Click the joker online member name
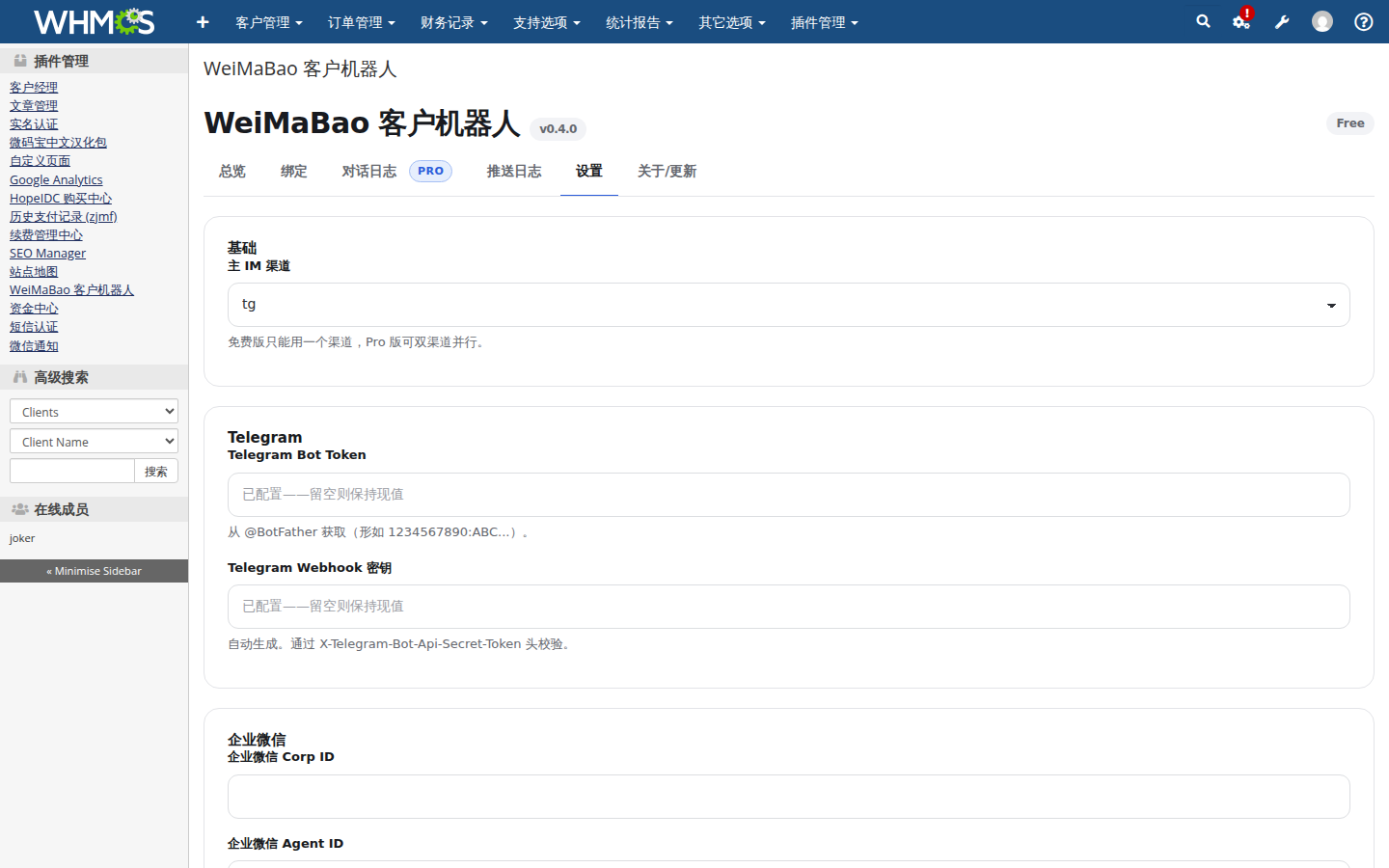 click(22, 538)
